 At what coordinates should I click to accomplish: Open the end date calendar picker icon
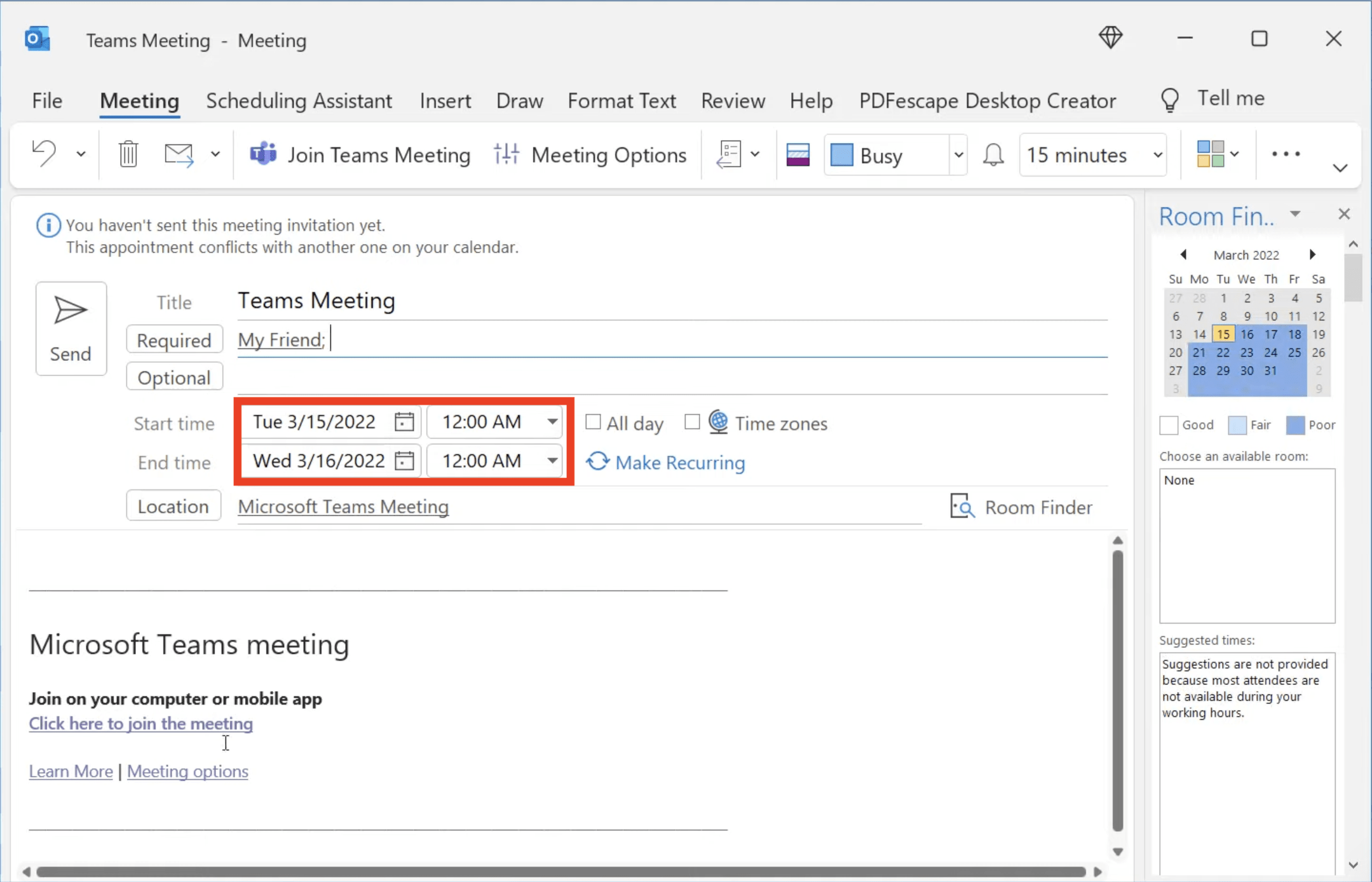404,460
